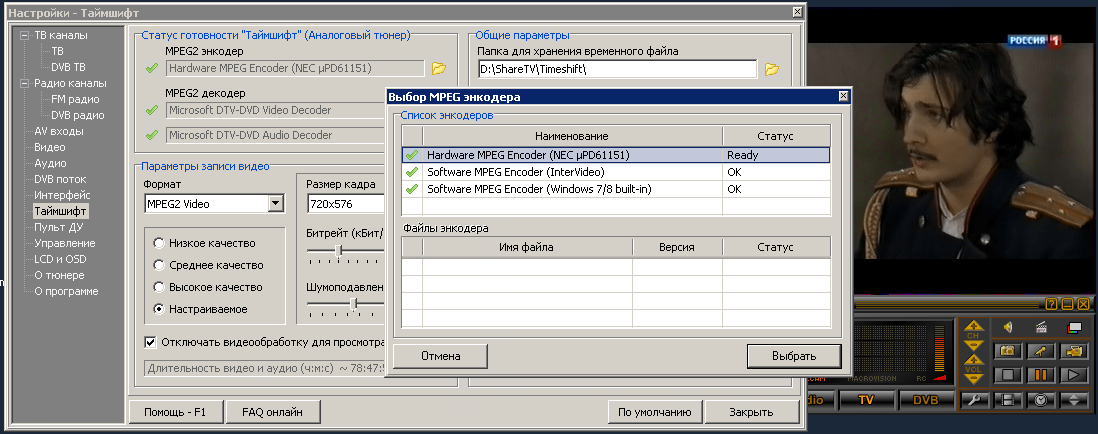Open the DVB поток settings section
This screenshot has width=1098, height=434.
point(60,179)
